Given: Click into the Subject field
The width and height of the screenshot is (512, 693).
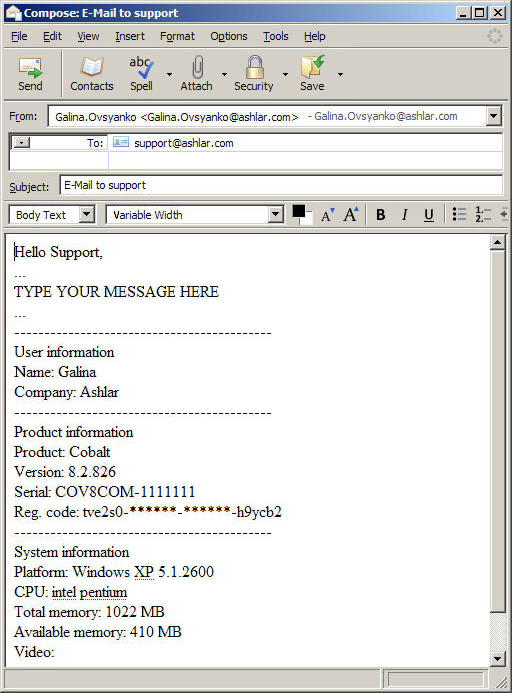Looking at the screenshot, I should click(281, 185).
